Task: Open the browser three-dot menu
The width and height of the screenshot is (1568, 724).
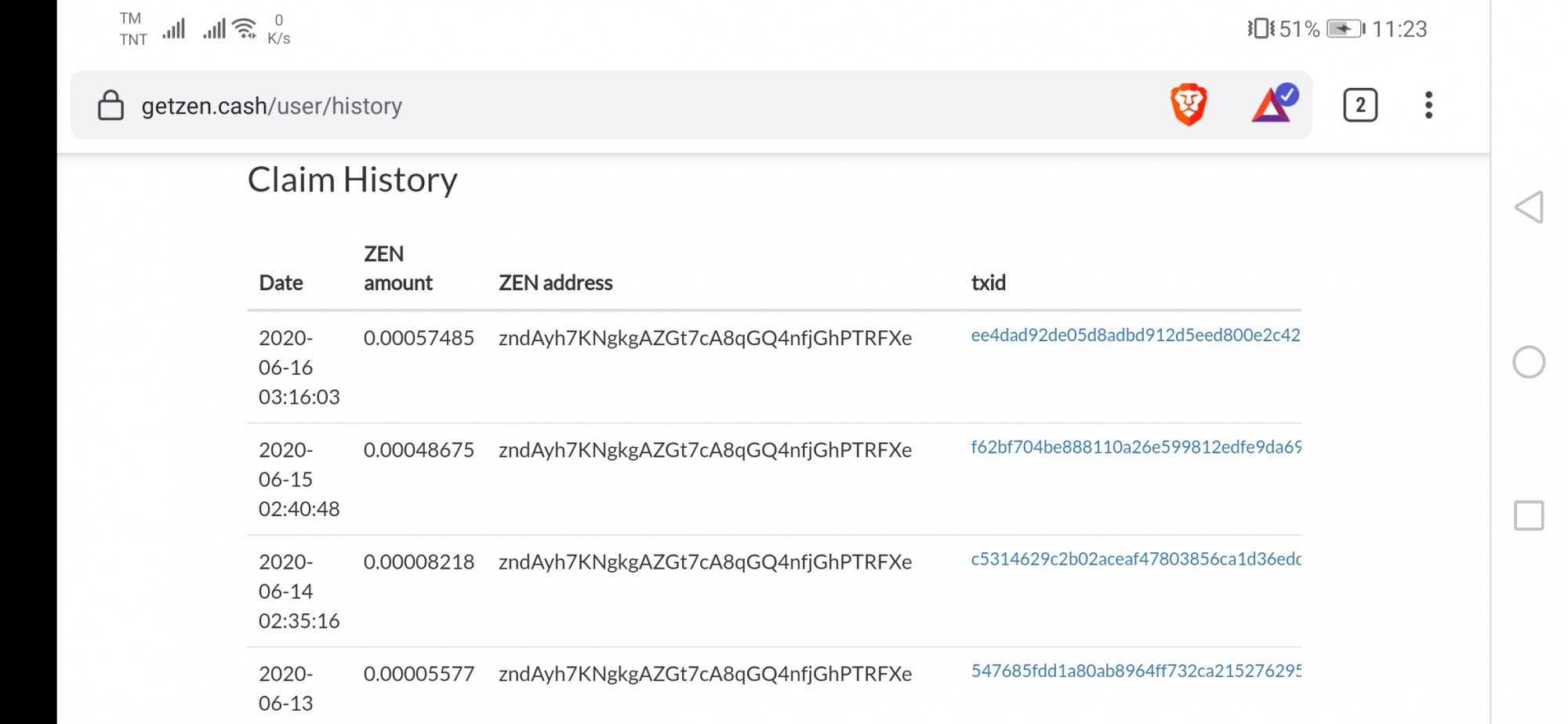Action: pos(1428,105)
